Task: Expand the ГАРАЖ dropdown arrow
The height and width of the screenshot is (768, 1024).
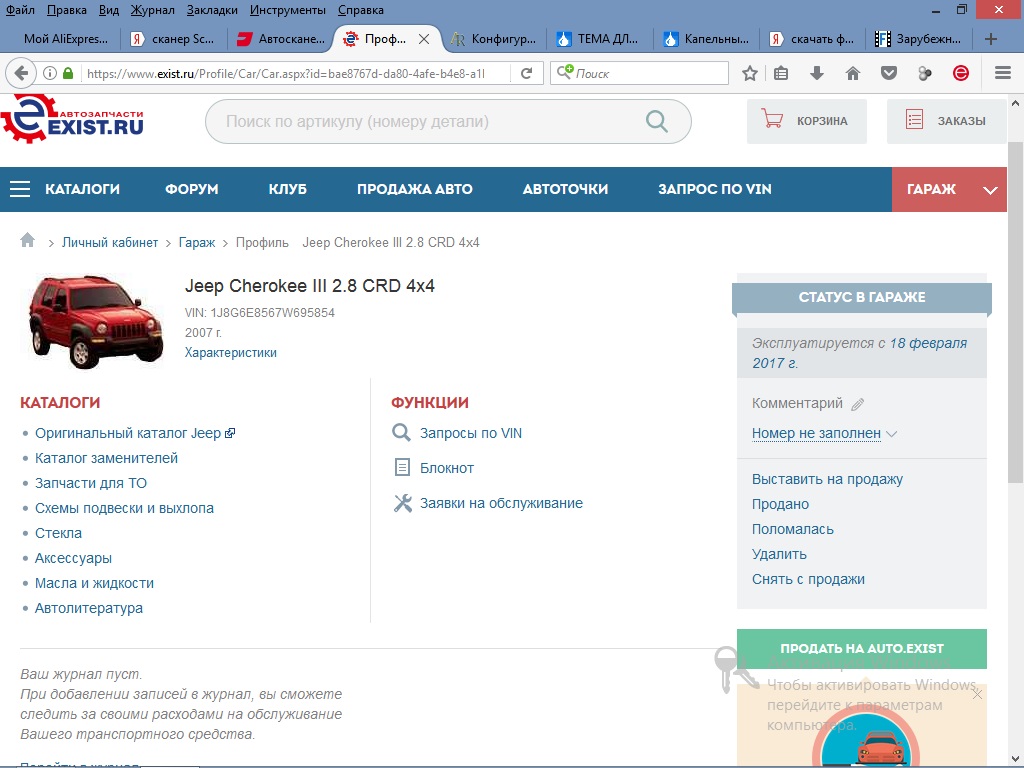Action: coord(990,190)
